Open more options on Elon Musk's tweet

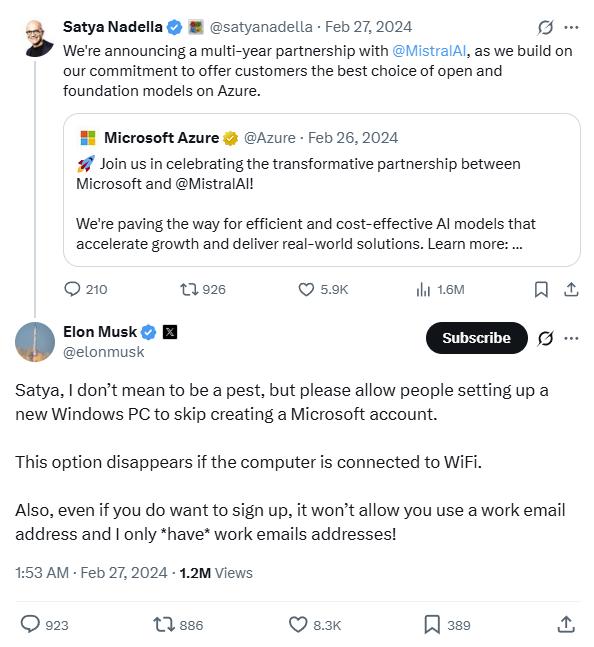[x=571, y=338]
